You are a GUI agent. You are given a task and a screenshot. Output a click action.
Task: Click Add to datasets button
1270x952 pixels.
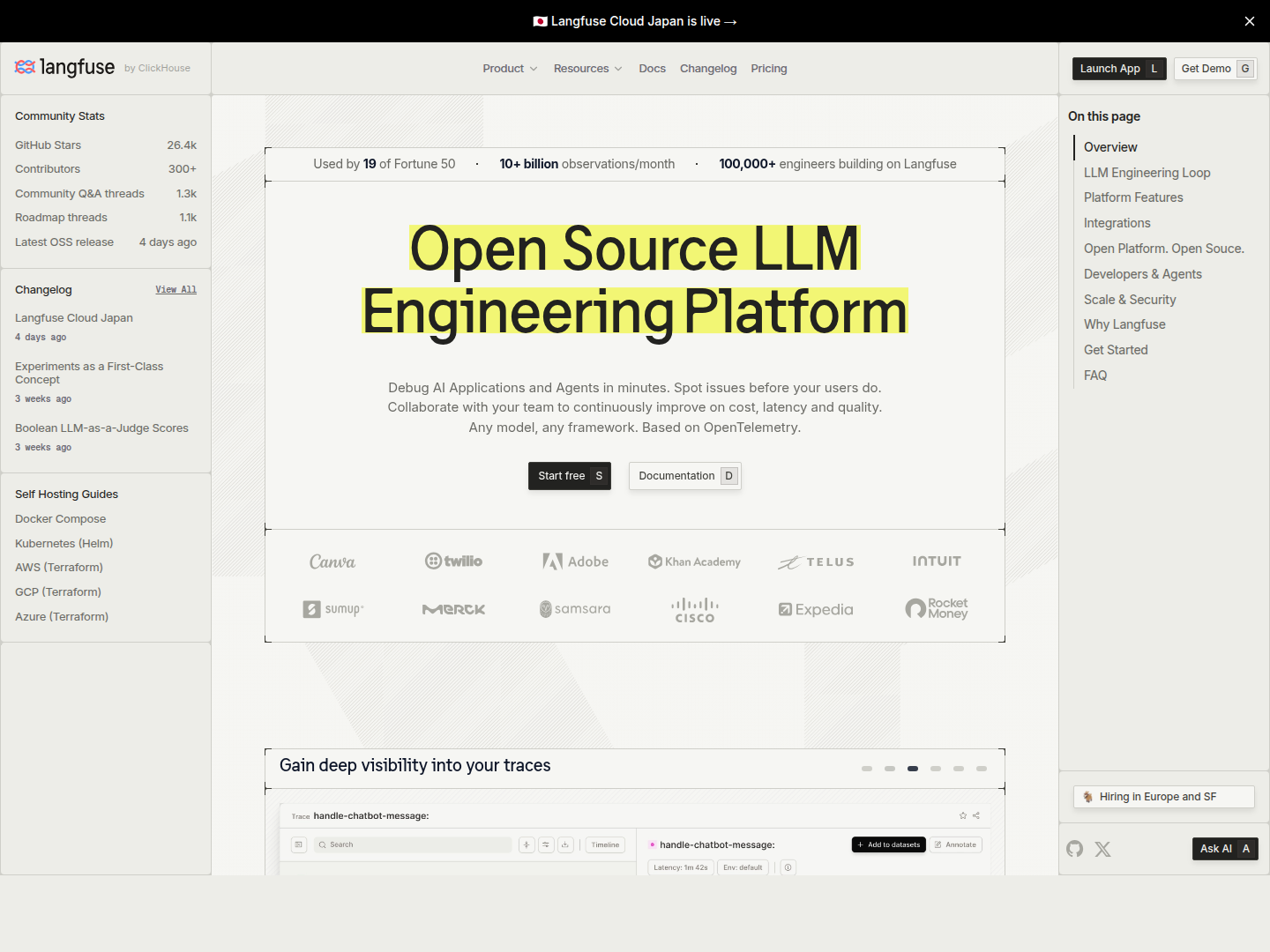click(889, 844)
